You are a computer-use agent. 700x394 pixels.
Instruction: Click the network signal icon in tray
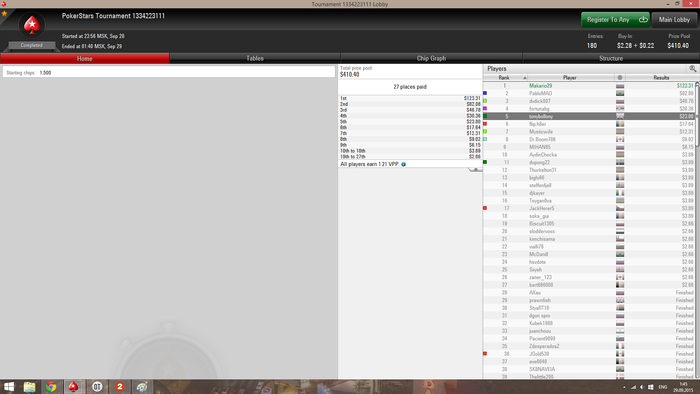pyautogui.click(x=633, y=387)
